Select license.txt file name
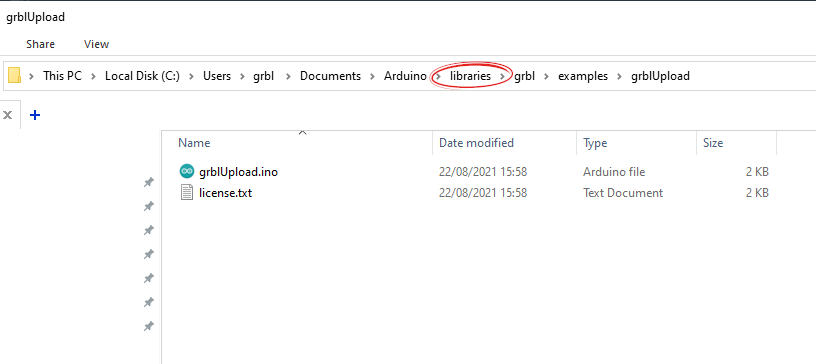This screenshot has height=364, width=816. 225,193
